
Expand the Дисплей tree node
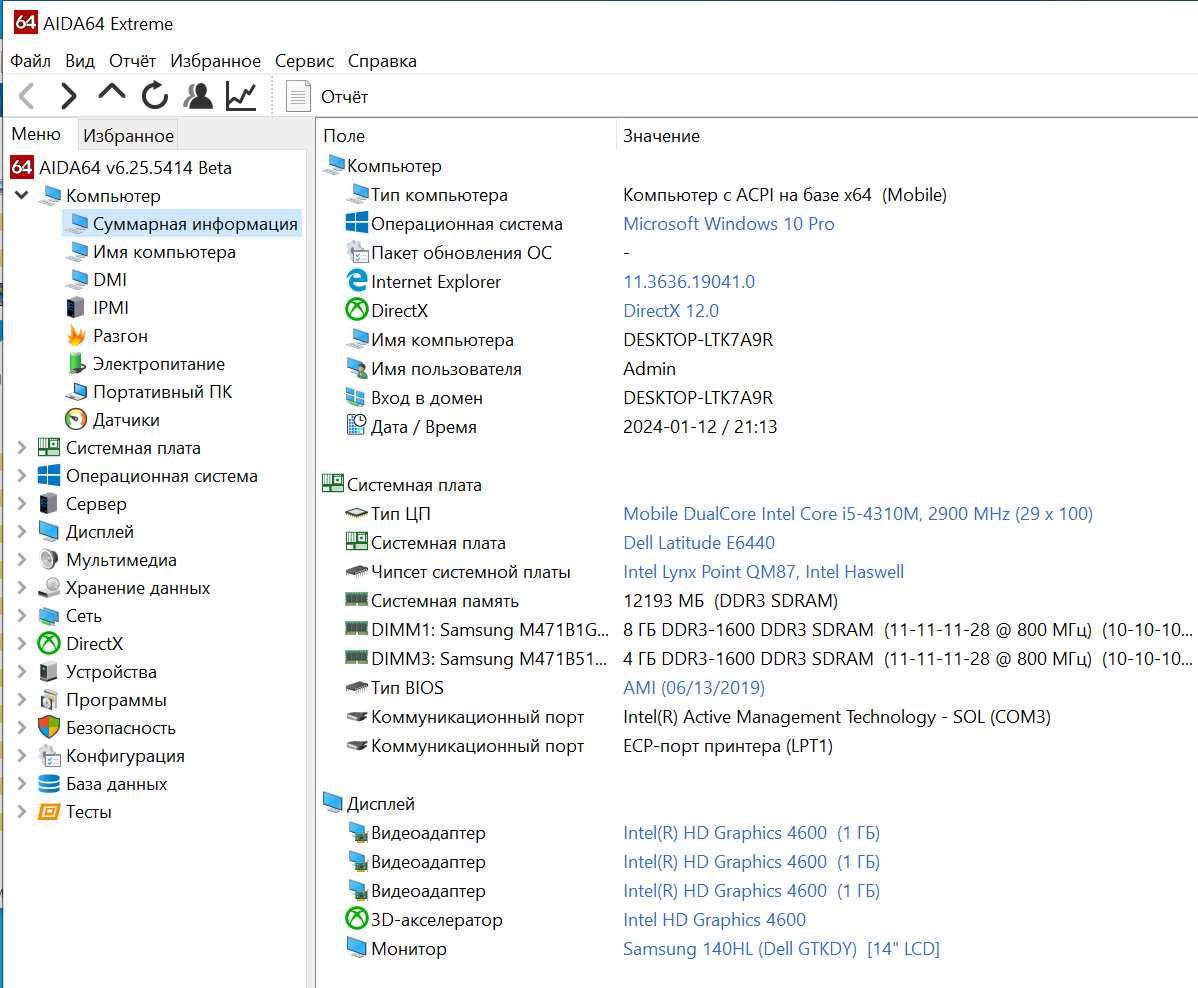coord(21,532)
